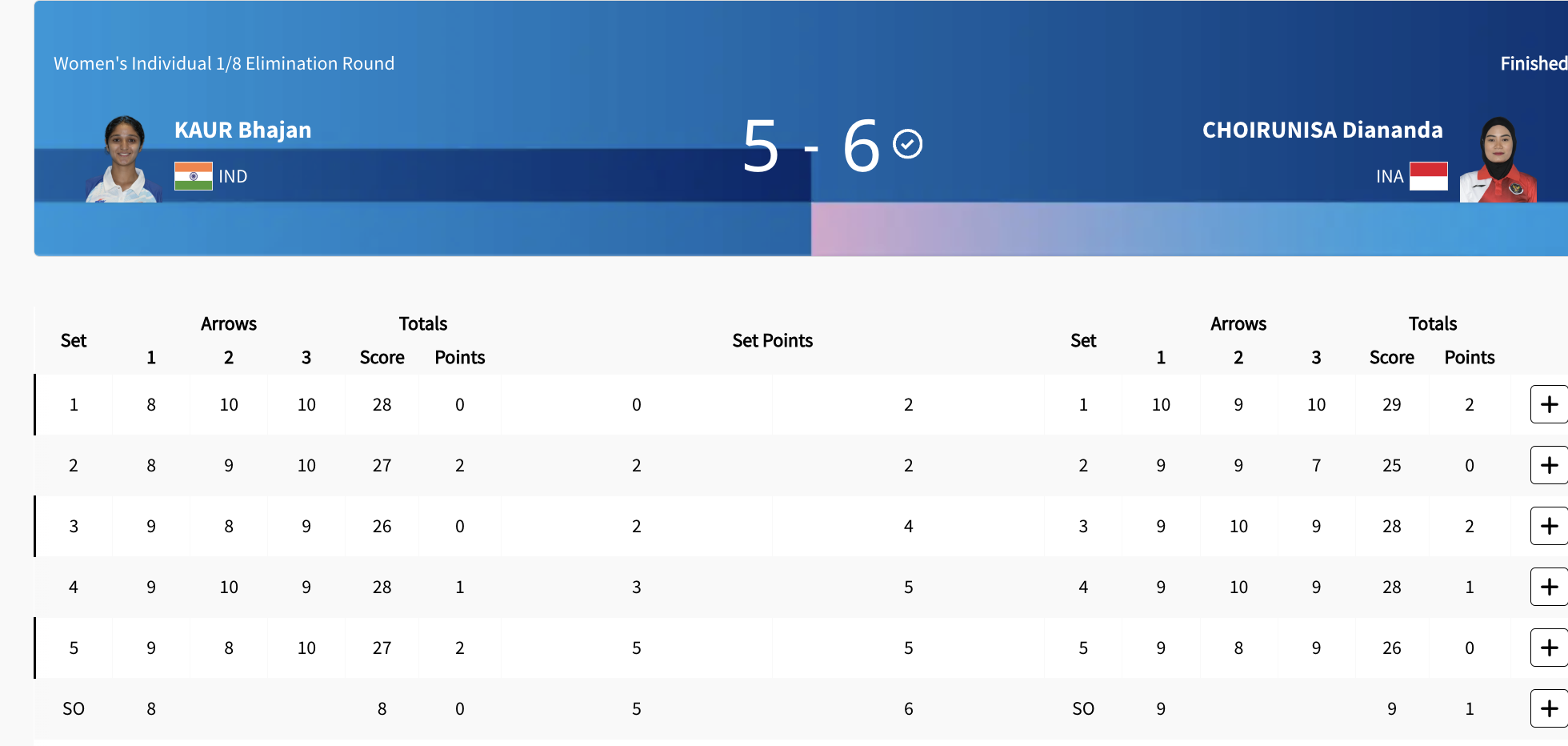Image resolution: width=1568 pixels, height=746 pixels.
Task: Click the 5 - 6 final score
Action: (x=810, y=146)
